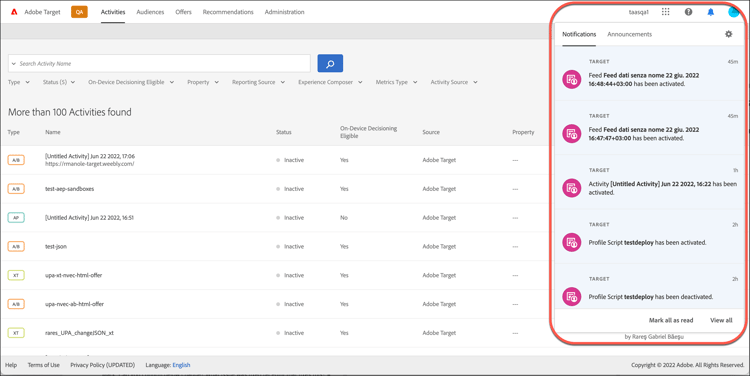Click the Property column header
The image size is (750, 376).
(x=523, y=132)
